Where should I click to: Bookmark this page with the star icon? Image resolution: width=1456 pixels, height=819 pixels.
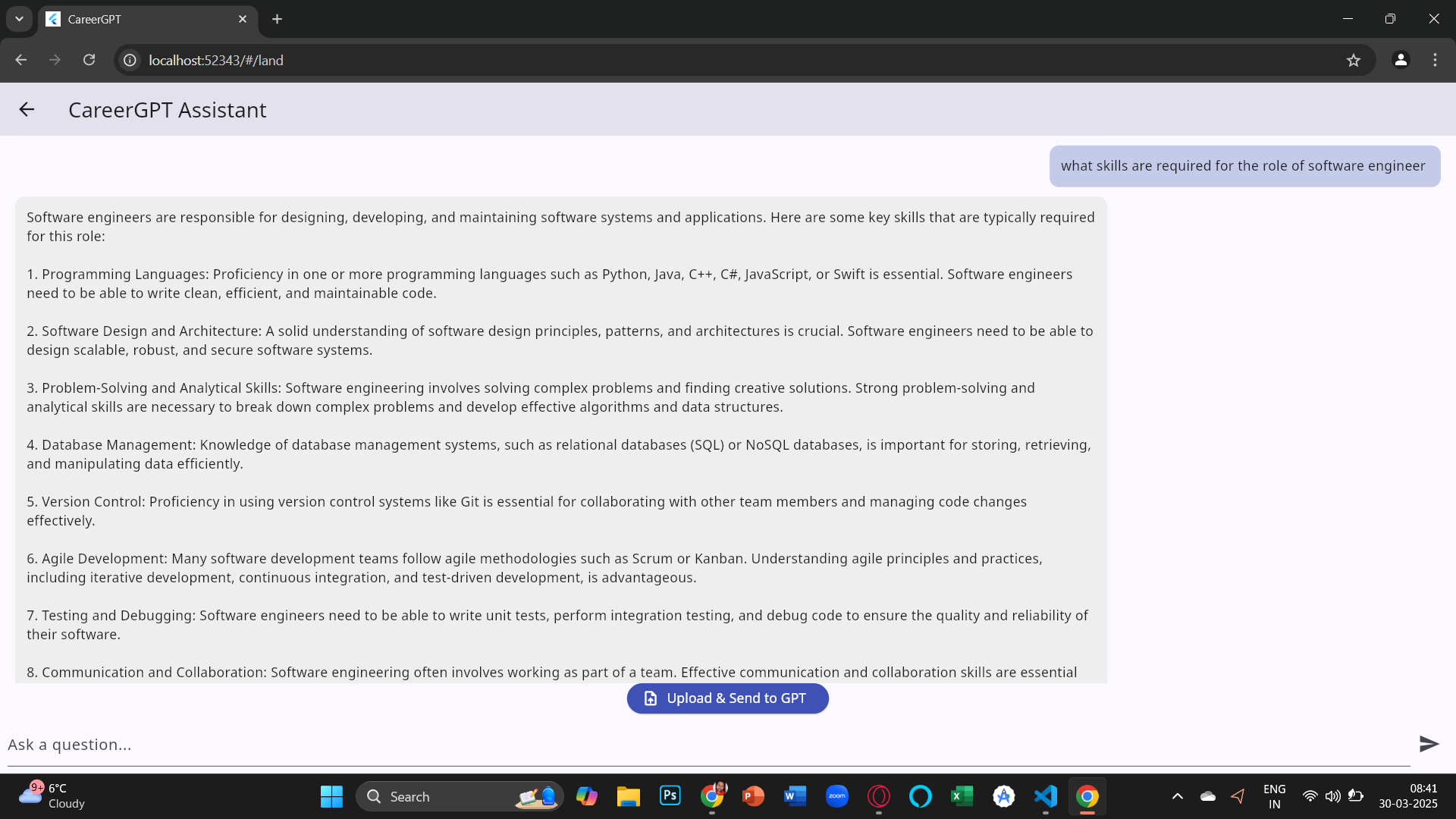1354,61
